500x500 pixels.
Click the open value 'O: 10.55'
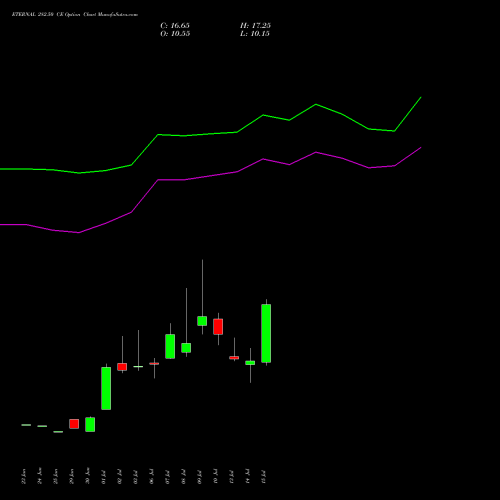pyautogui.click(x=175, y=34)
